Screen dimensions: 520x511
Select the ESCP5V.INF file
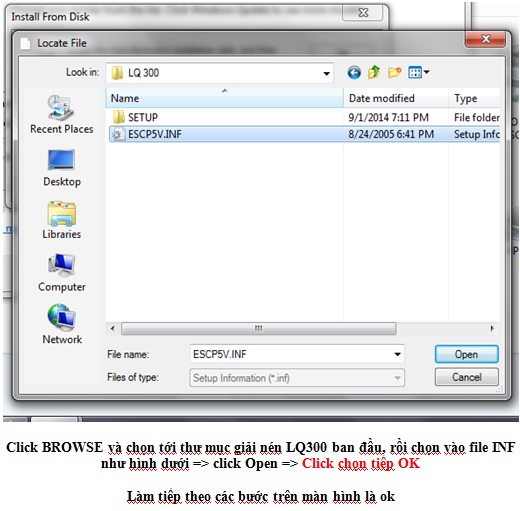[x=304, y=134]
